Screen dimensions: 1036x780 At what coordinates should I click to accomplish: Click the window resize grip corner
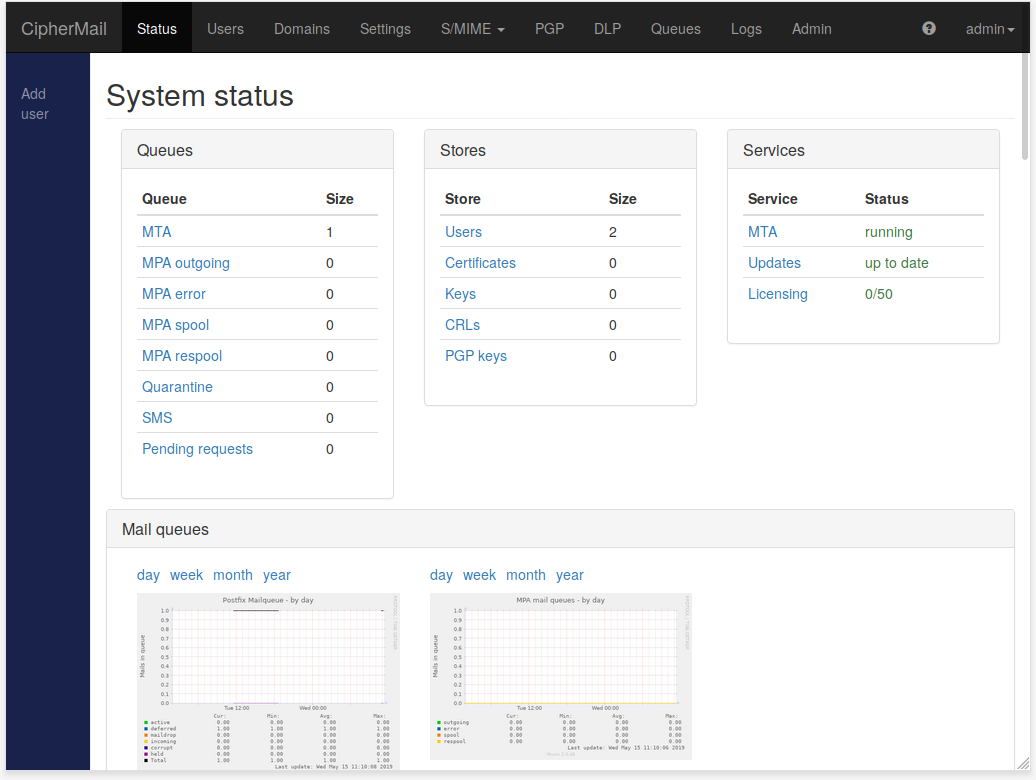(1023, 763)
